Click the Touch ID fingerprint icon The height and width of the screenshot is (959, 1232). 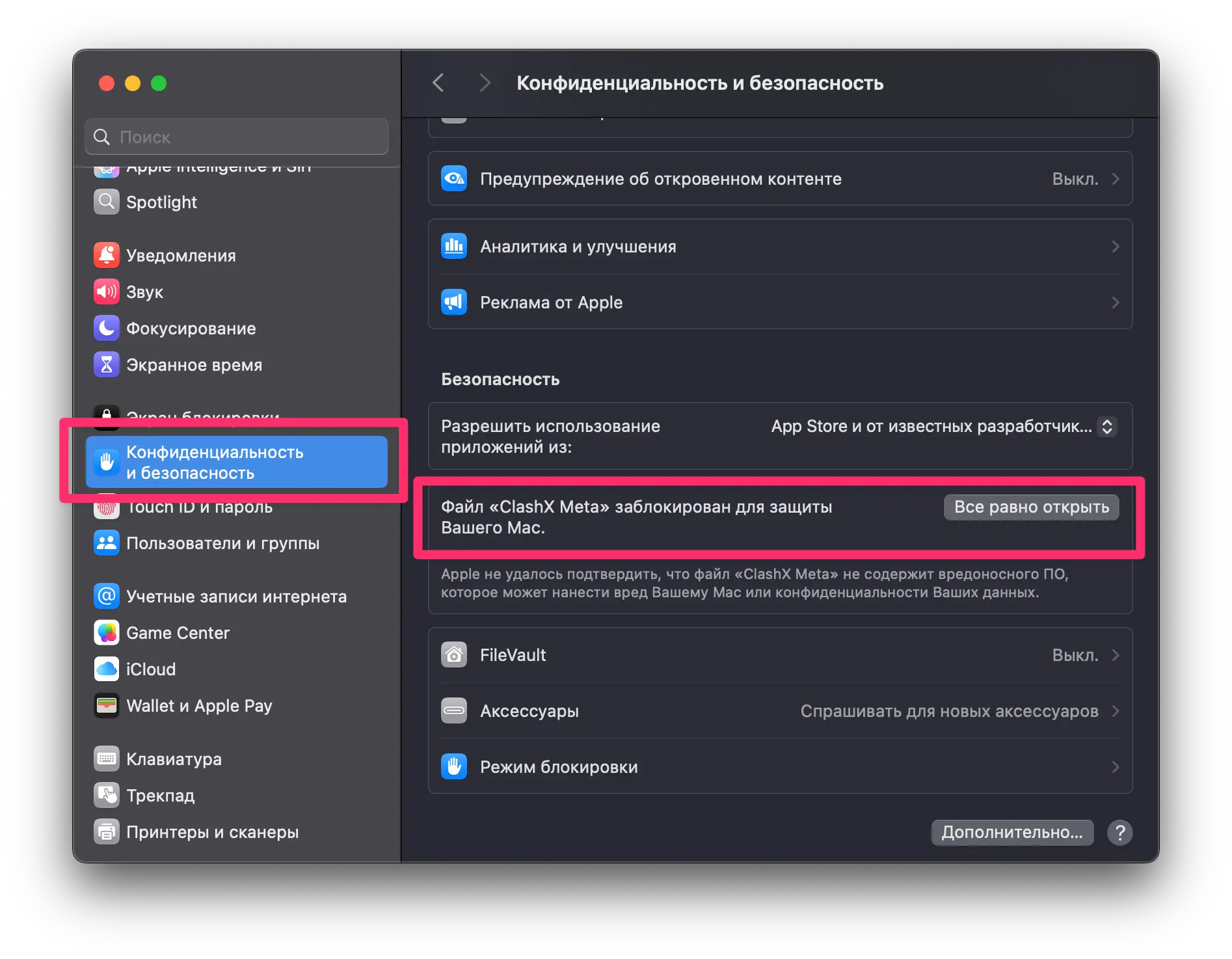pos(107,507)
